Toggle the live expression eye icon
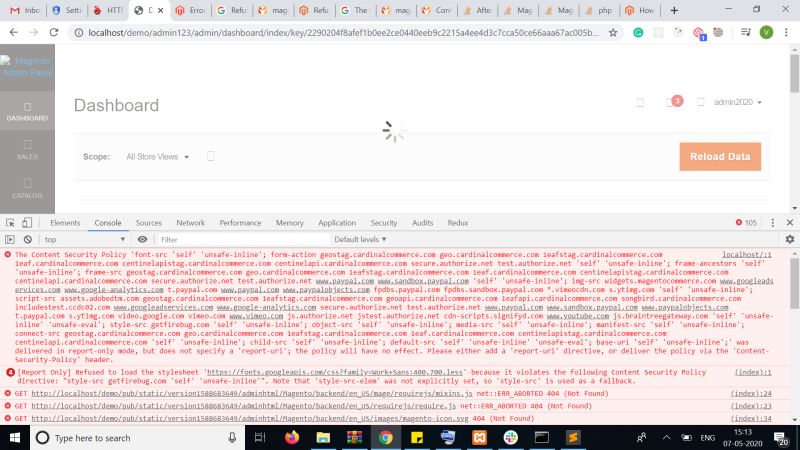 pos(142,239)
